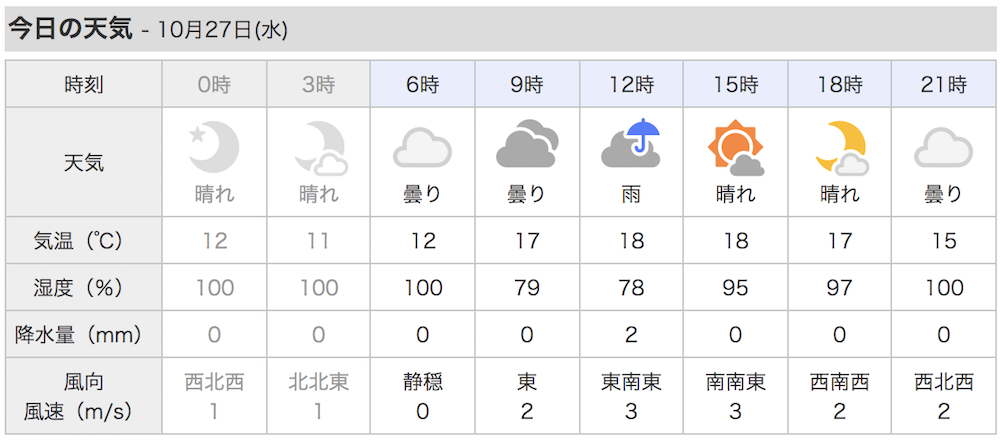
Task: Click the cloud icon at 21時
Action: (943, 147)
